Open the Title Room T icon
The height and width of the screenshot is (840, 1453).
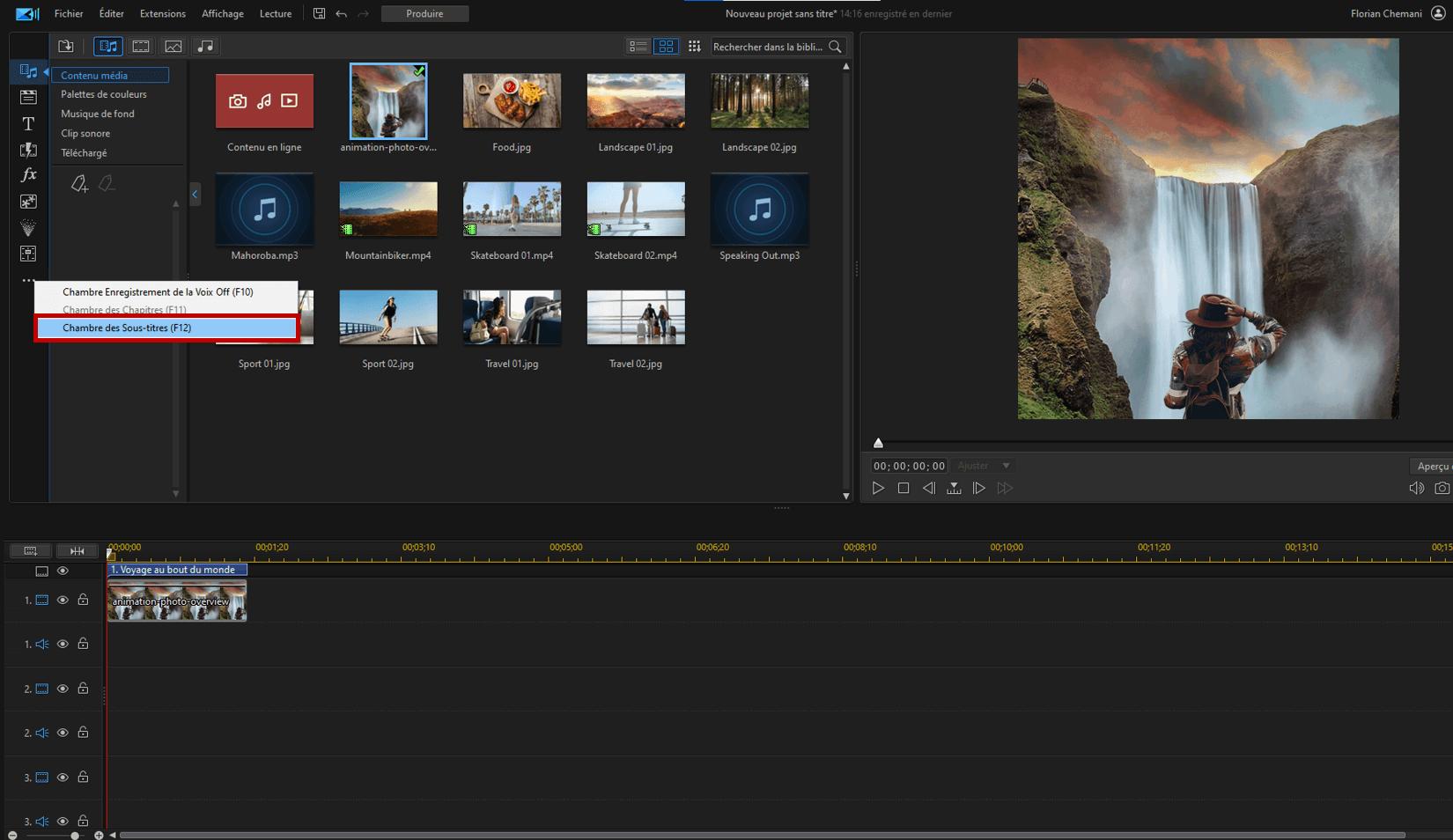(28, 123)
